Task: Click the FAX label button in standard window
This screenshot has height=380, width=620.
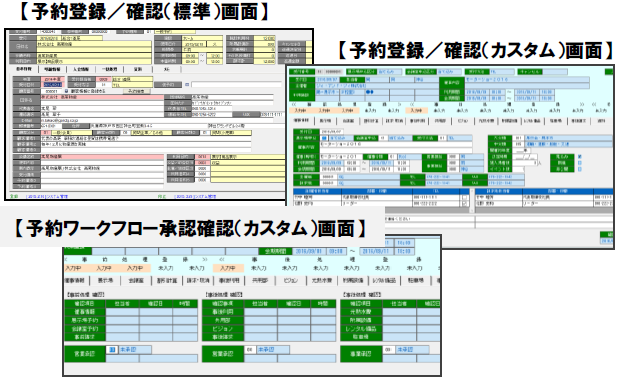Action: pos(246,114)
